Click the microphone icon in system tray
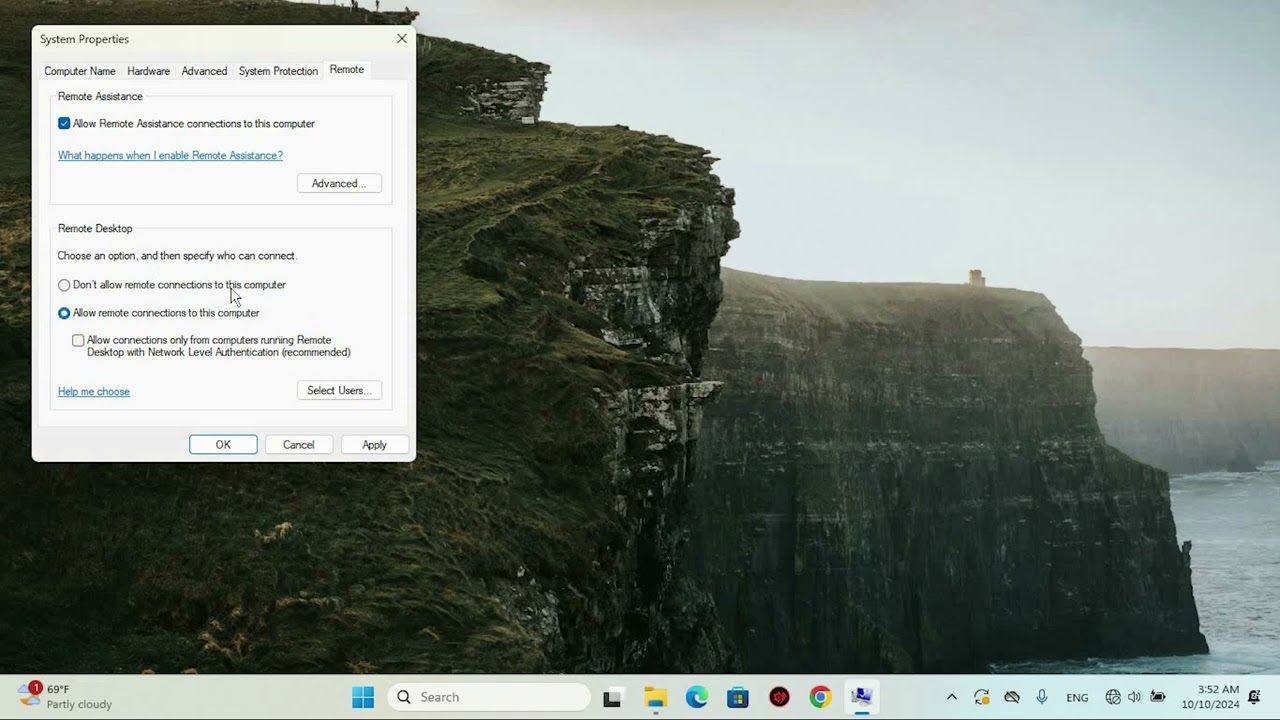 click(x=1042, y=697)
